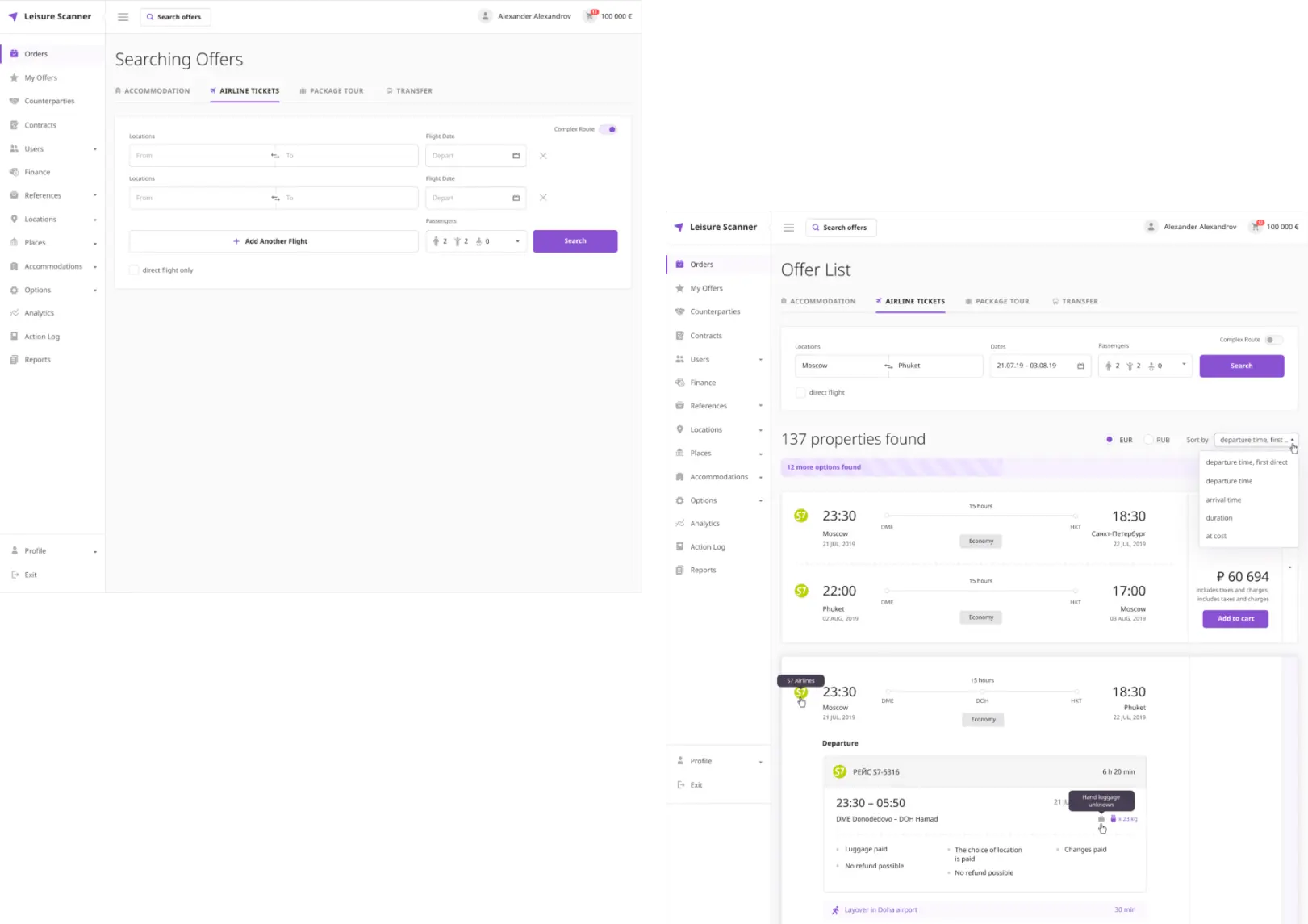Click the S7 logo beside the 22:00 Phuket flight
Viewport: 1308px width, 924px height.
point(801,591)
